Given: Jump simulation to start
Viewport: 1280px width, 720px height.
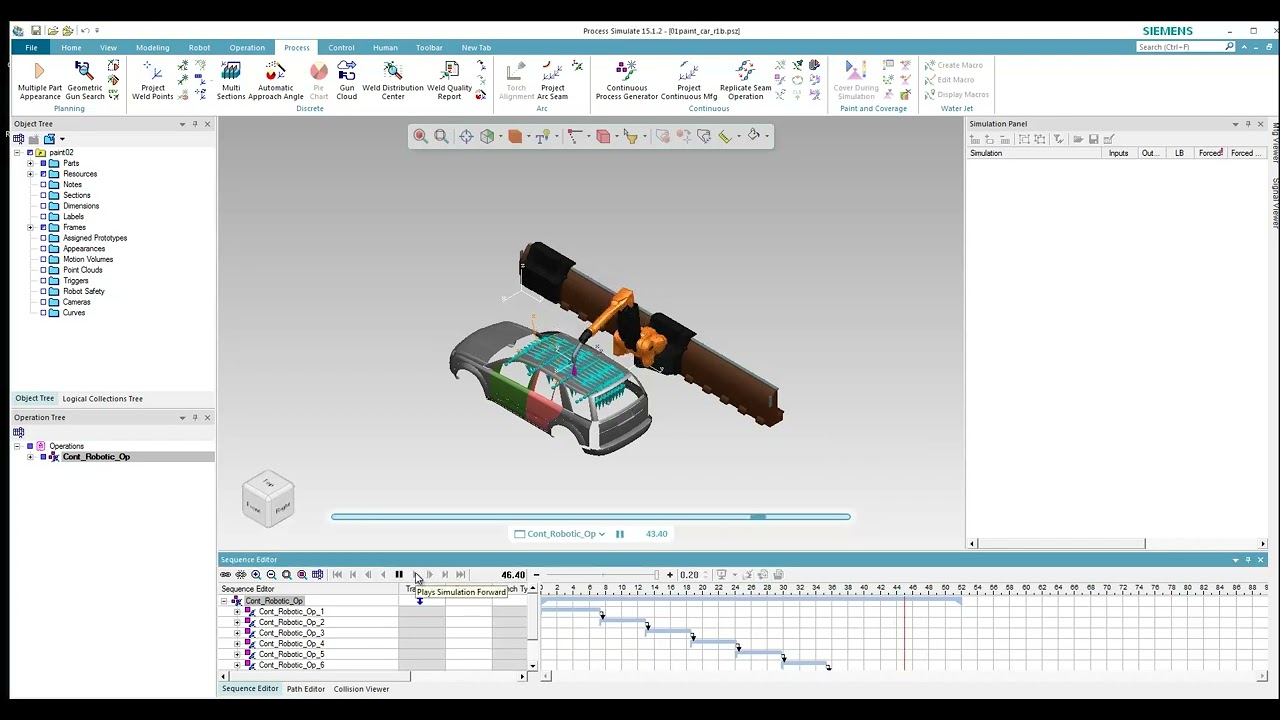Looking at the screenshot, I should [x=337, y=575].
